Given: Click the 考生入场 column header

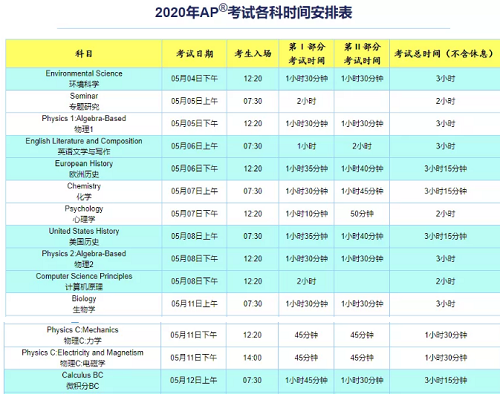Looking at the screenshot, I should click(x=253, y=54).
